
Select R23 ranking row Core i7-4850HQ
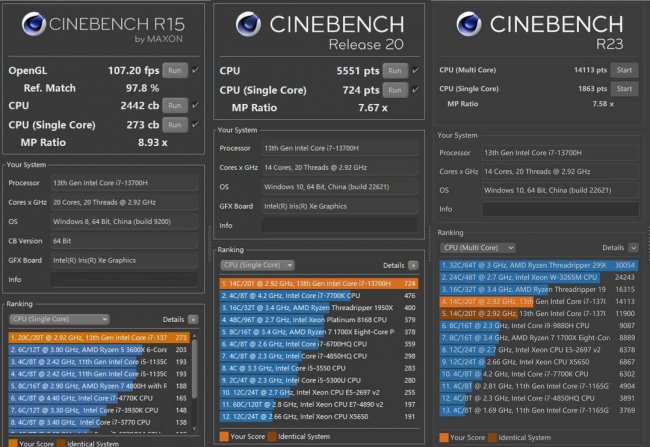[539, 398]
